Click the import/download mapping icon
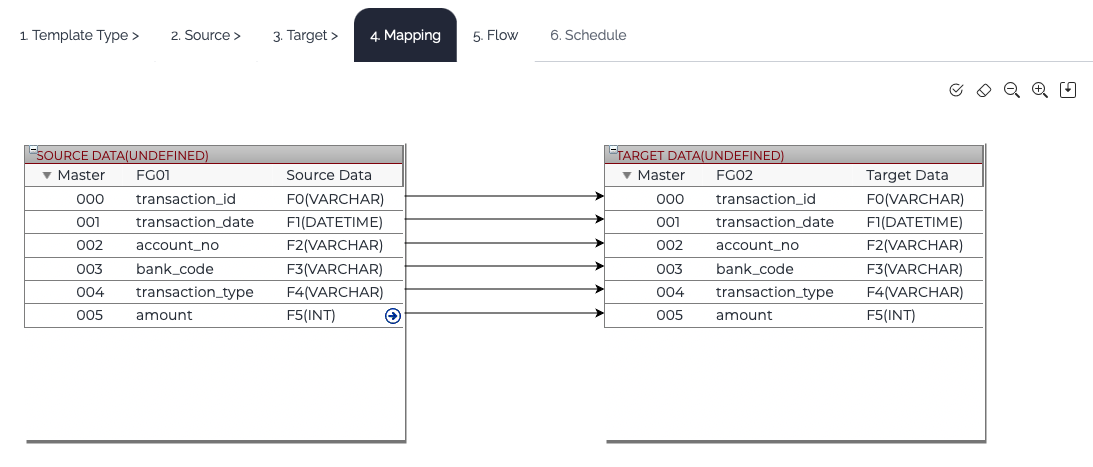 point(1068,90)
